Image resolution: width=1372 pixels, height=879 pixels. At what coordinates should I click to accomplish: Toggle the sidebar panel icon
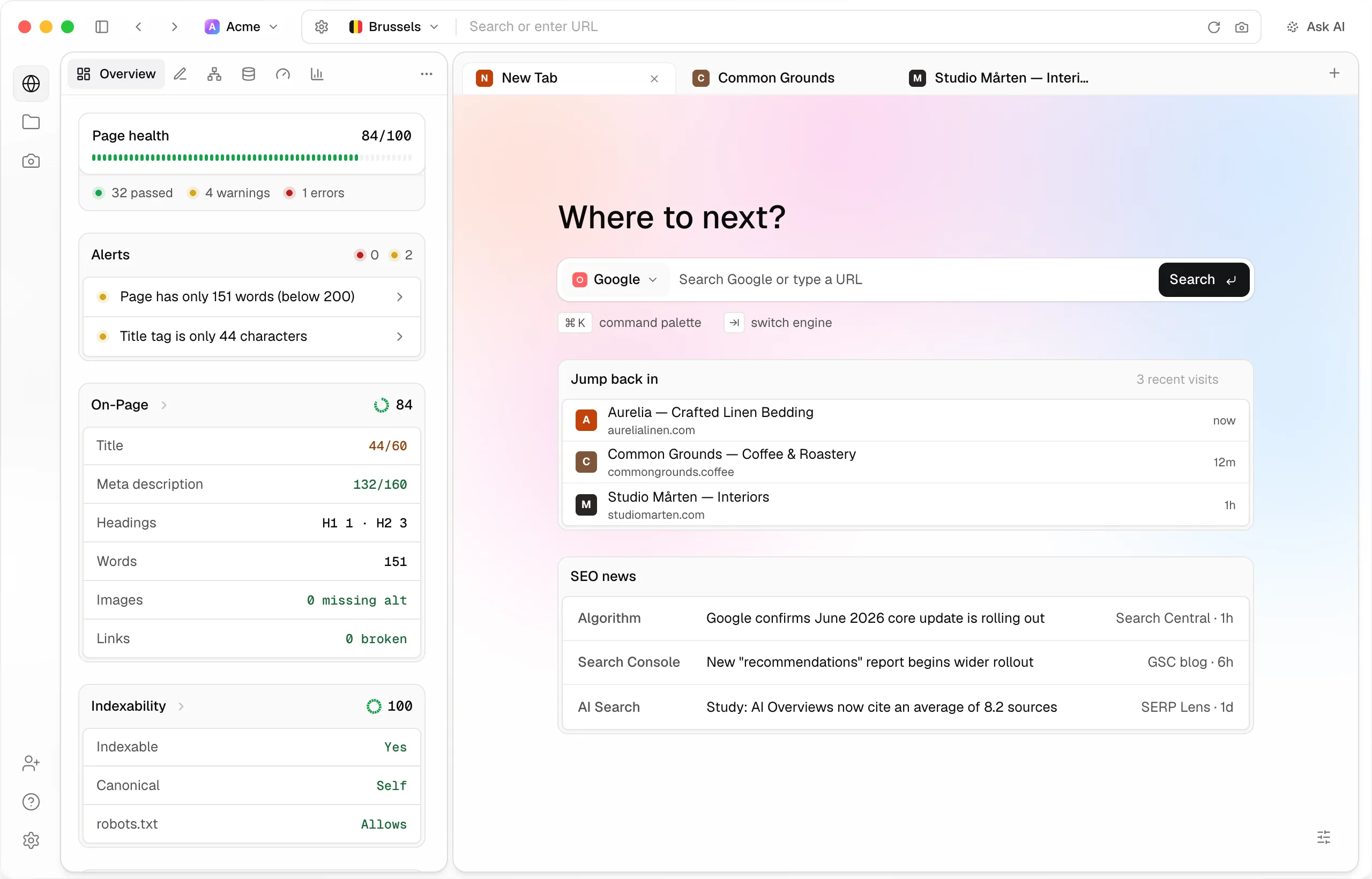click(x=102, y=27)
